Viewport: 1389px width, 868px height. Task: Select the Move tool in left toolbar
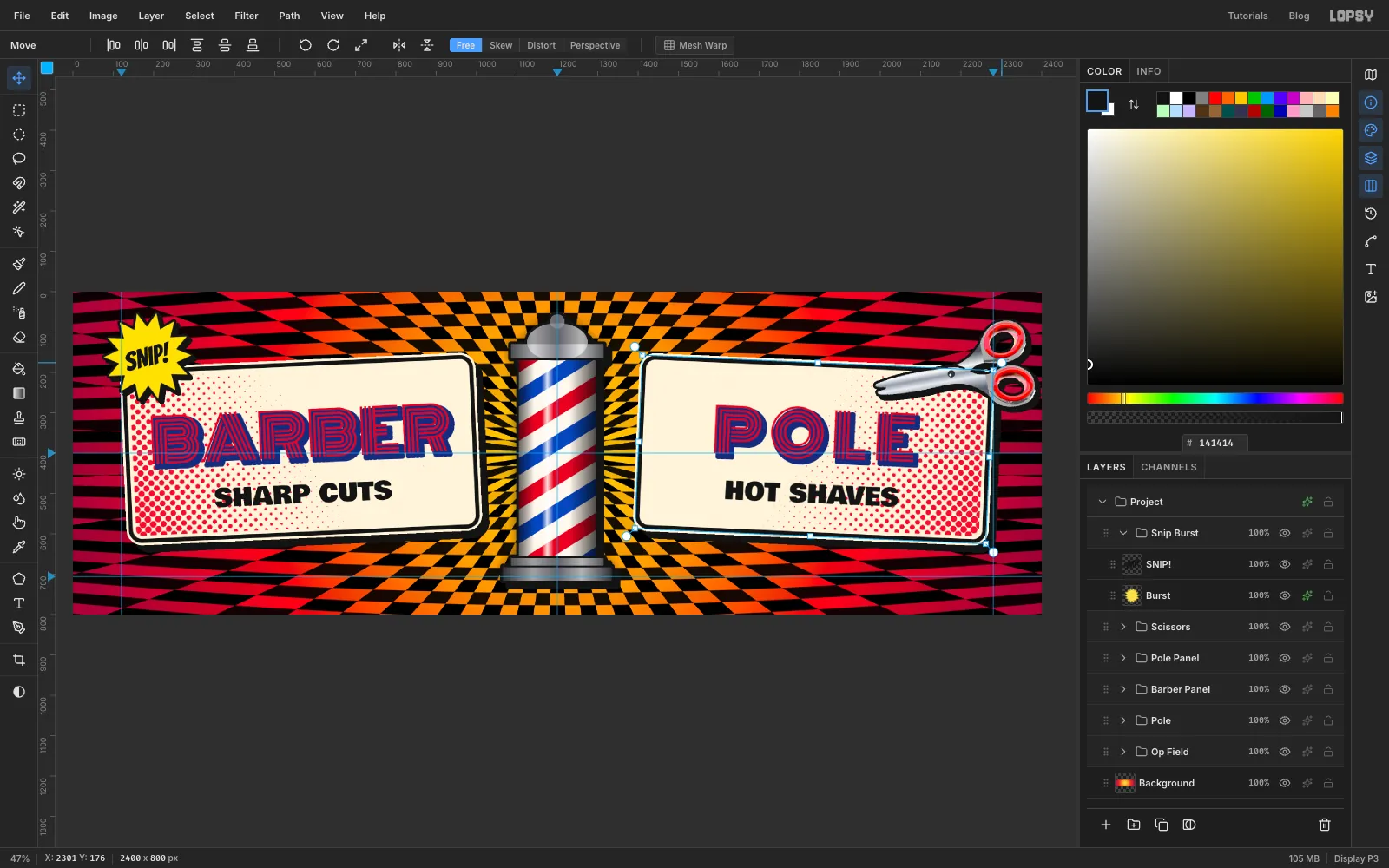pyautogui.click(x=19, y=78)
